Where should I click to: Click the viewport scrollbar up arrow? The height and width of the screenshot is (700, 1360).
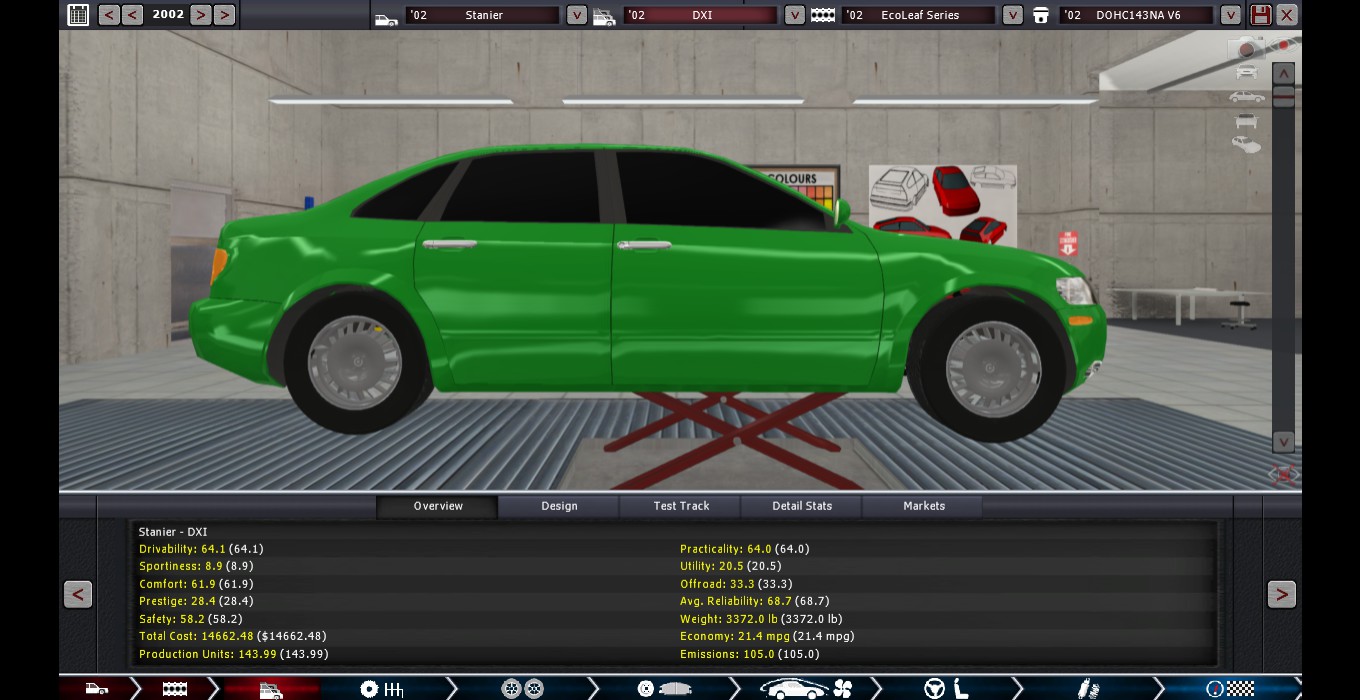point(1284,73)
